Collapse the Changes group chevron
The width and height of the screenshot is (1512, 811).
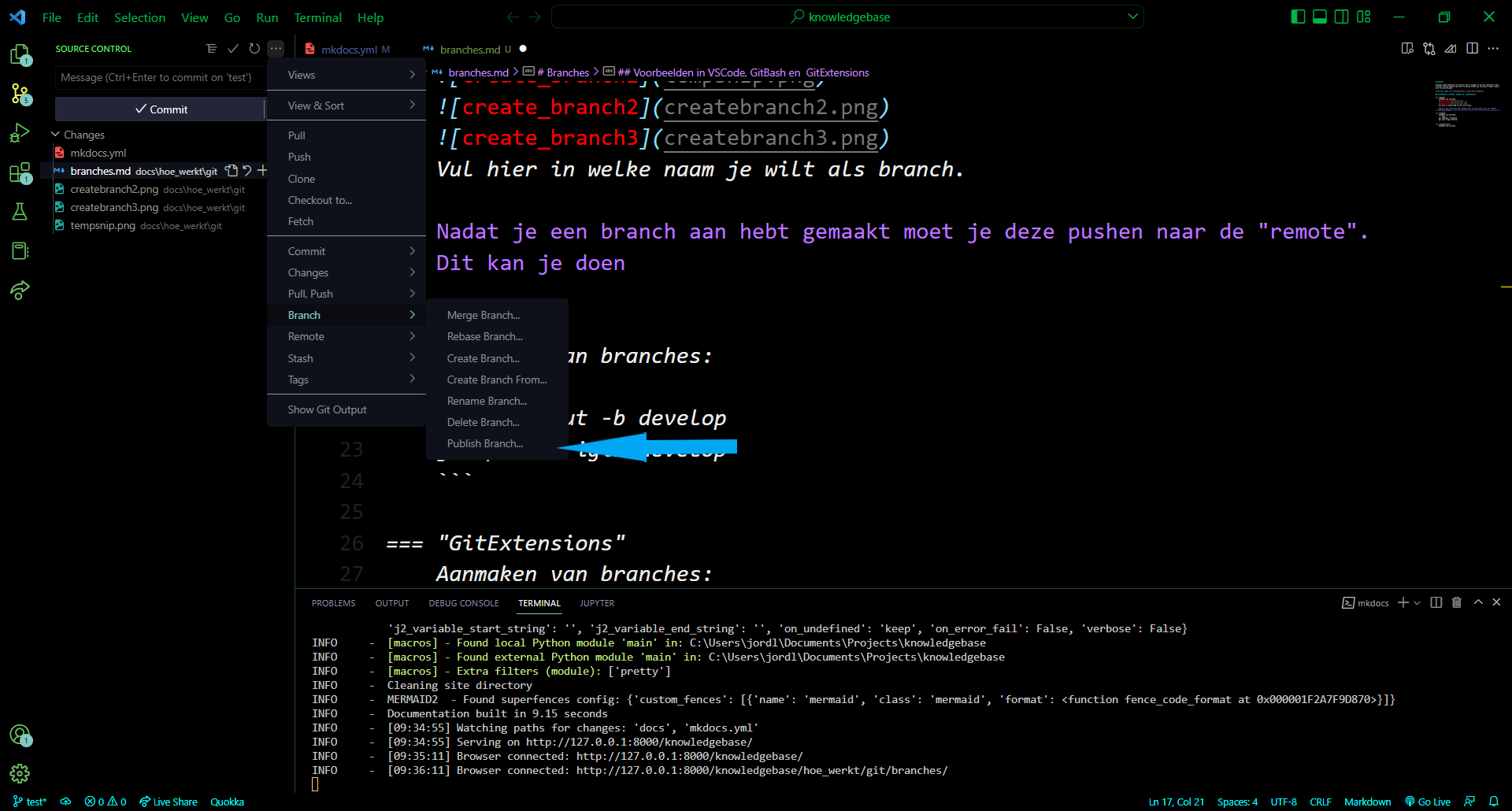pos(55,135)
